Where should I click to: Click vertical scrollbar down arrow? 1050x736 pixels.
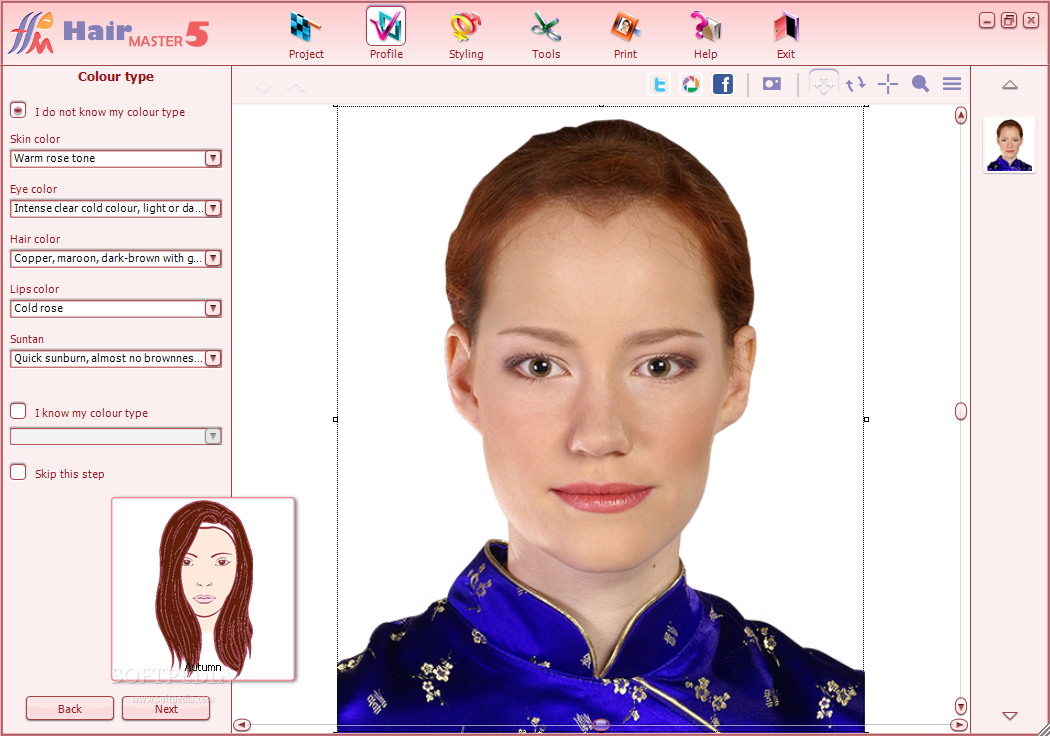[961, 706]
